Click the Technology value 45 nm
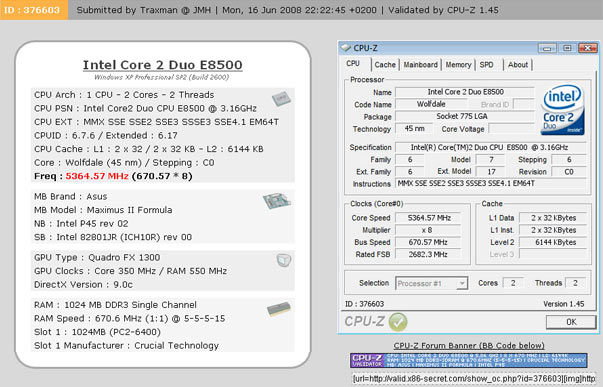The image size is (603, 387). tap(414, 128)
